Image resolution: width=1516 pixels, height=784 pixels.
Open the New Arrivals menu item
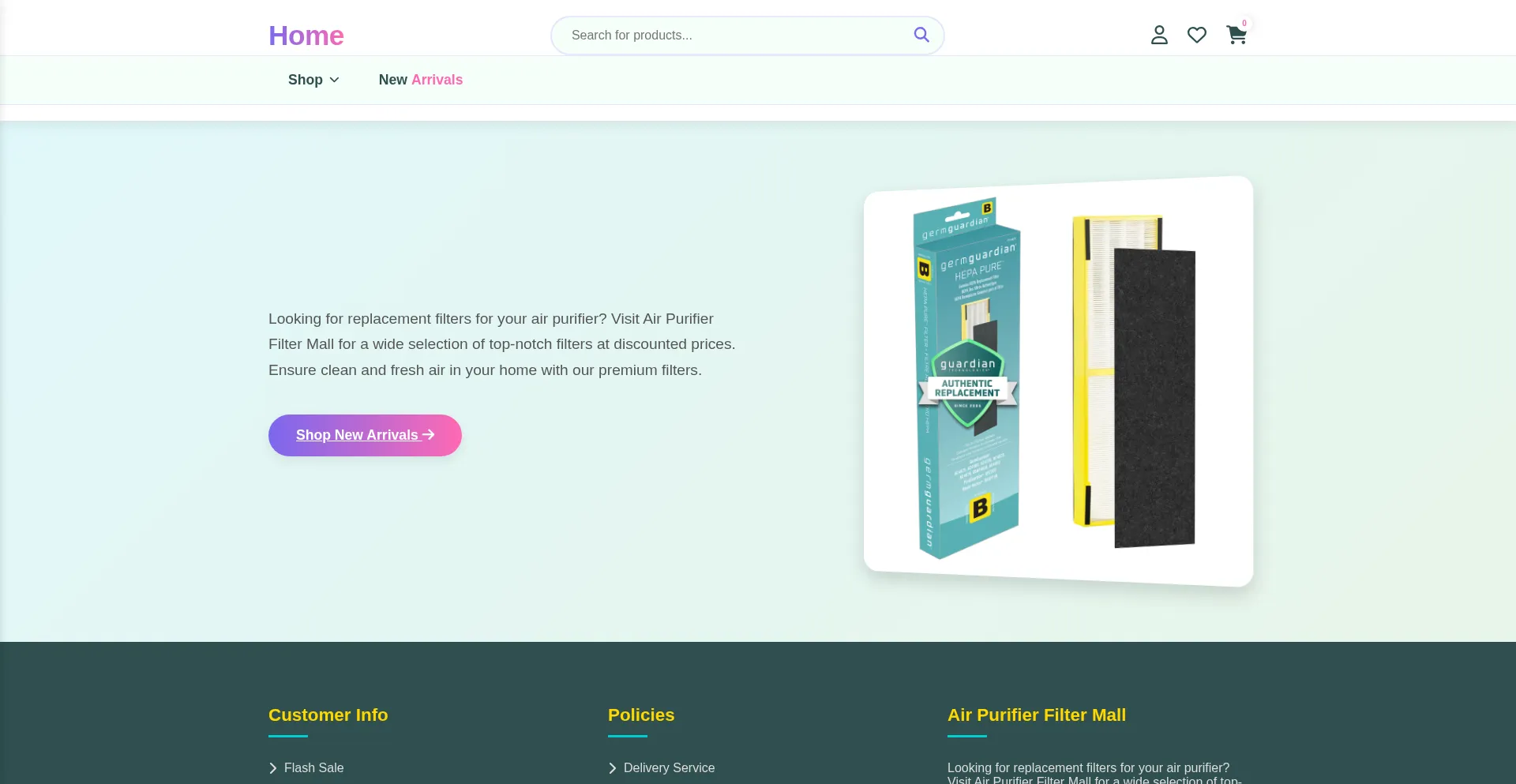coord(421,80)
